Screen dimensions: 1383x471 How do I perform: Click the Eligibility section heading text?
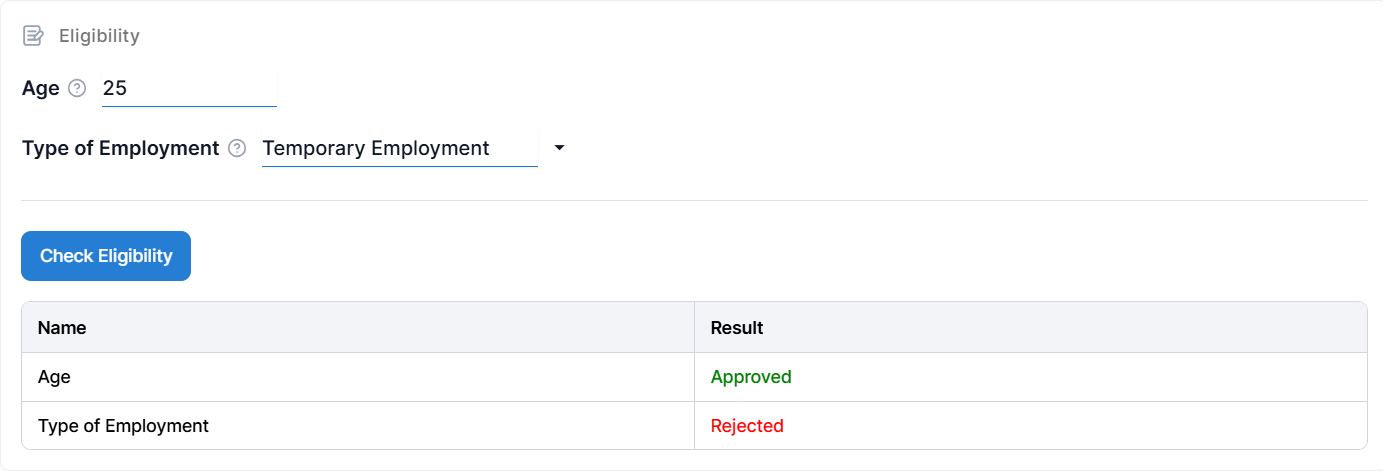[99, 36]
